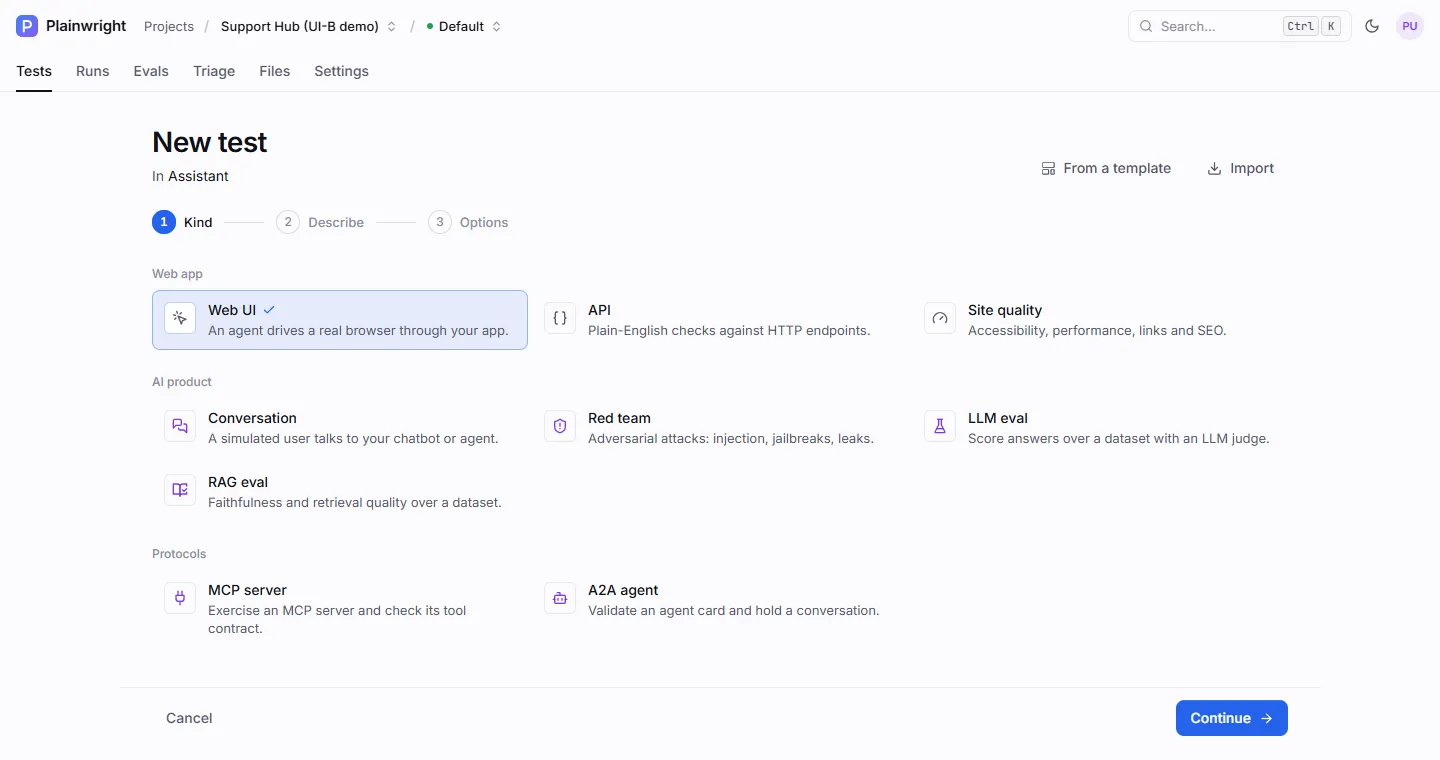Toggle dark mode moon icon
The image size is (1440, 760).
click(1372, 26)
